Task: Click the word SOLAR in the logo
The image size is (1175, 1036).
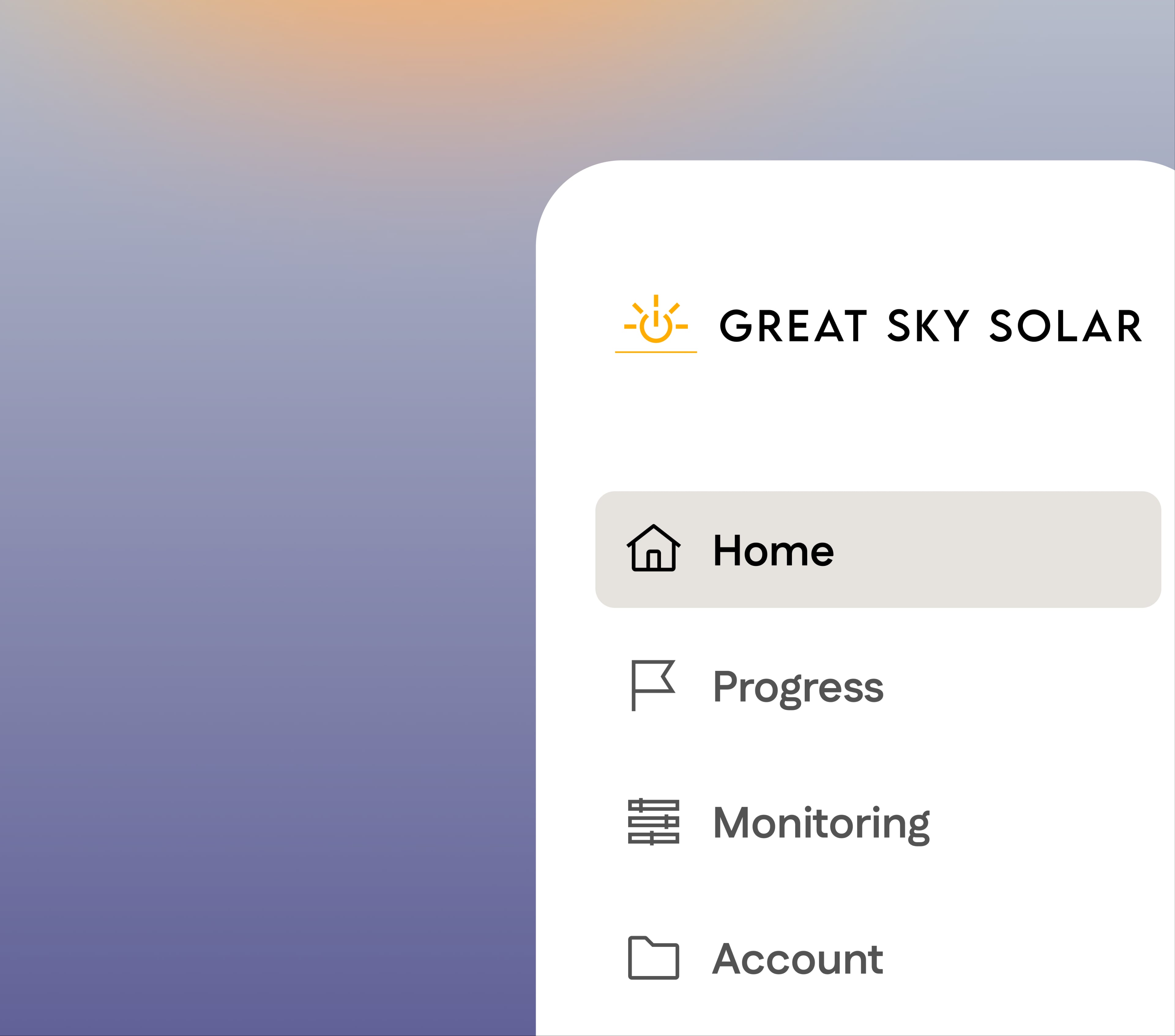Action: tap(1065, 326)
